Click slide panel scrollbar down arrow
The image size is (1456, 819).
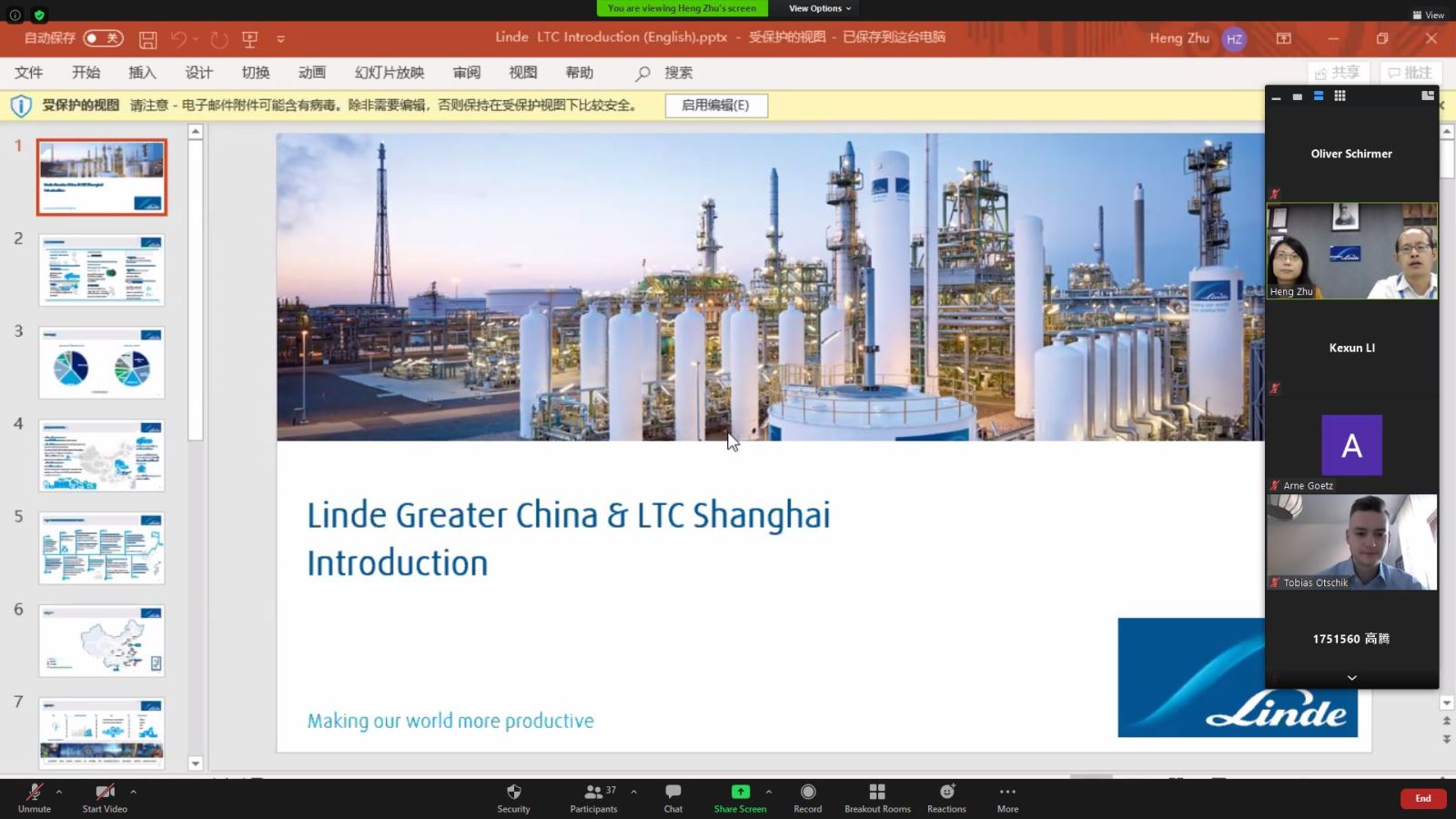click(x=196, y=763)
